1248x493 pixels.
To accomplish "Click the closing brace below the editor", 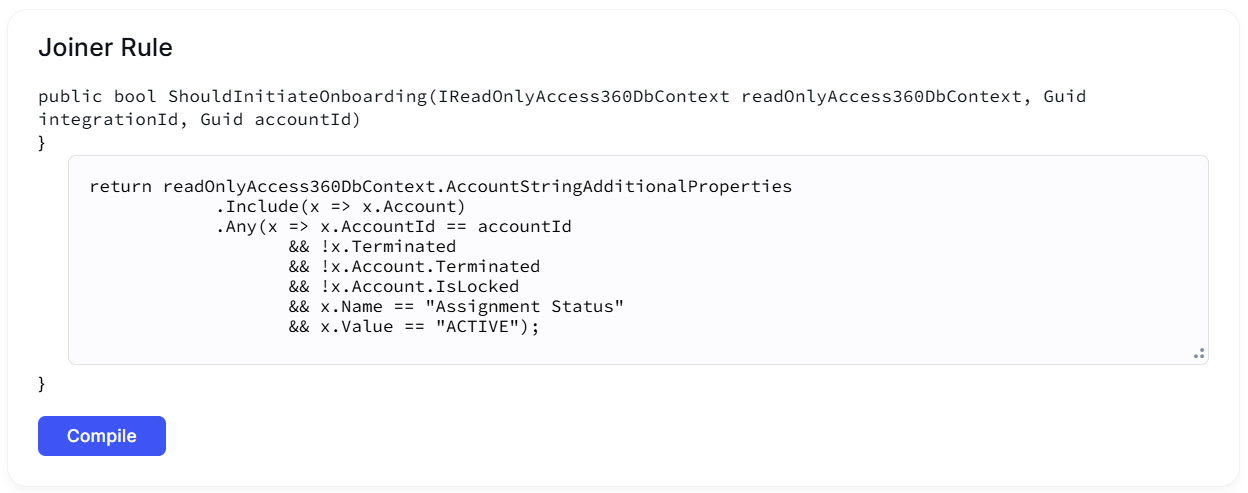I will (x=42, y=384).
